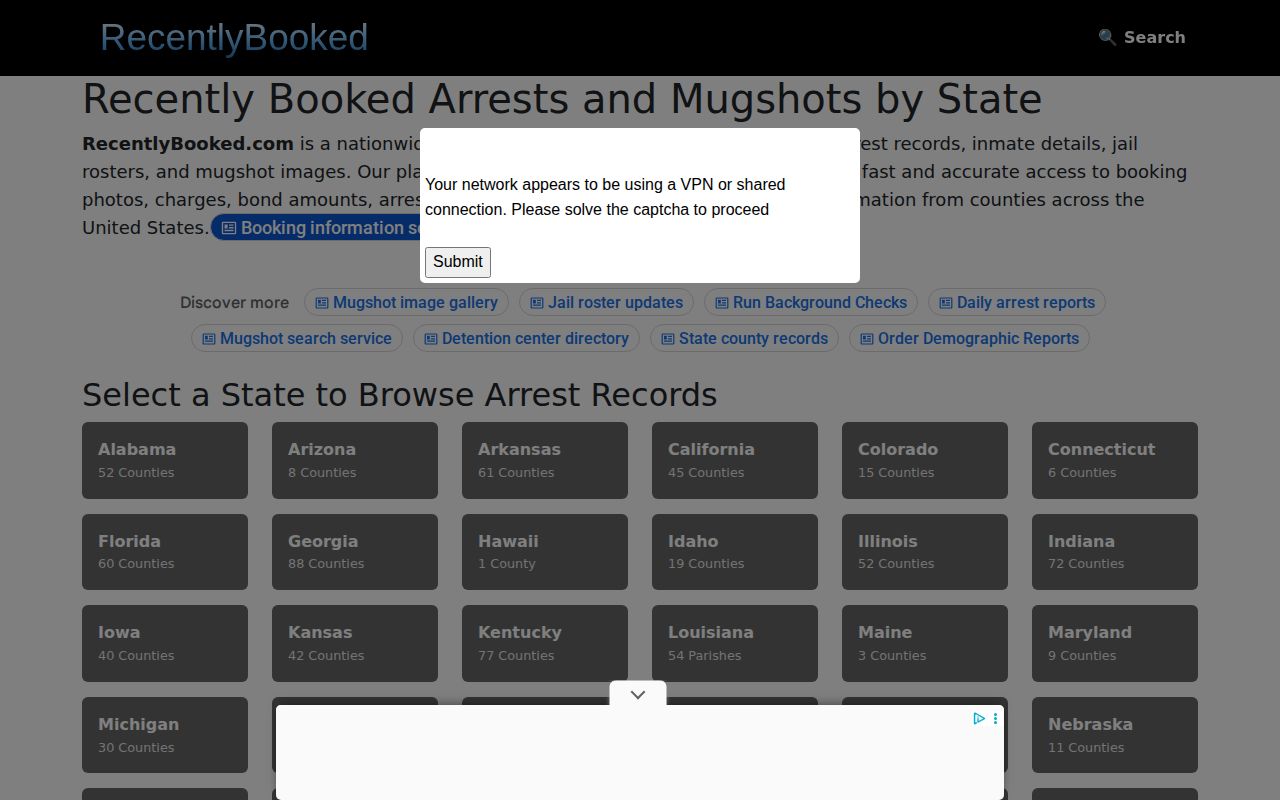Open the RecentlyBooked site logo link
Screen dimensions: 1280x800
234,38
